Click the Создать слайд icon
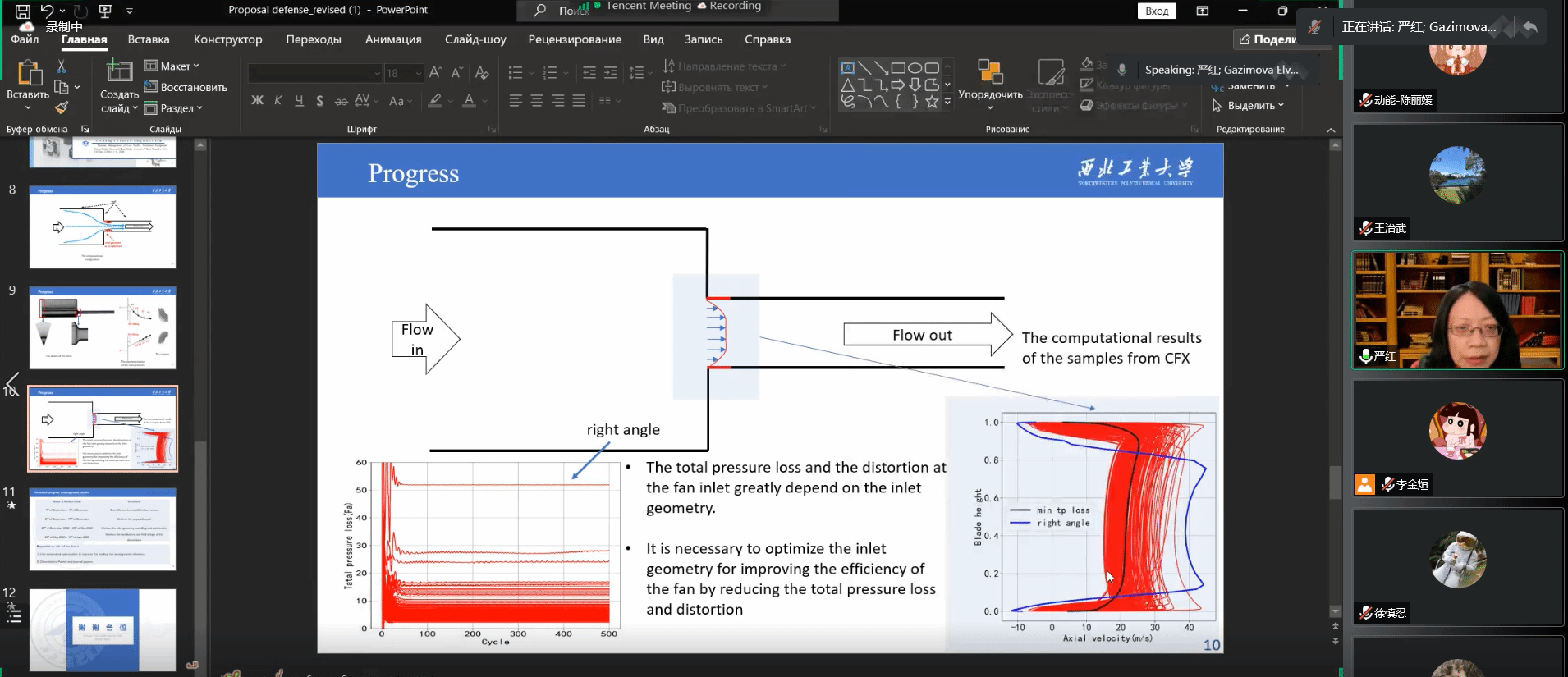 119,73
